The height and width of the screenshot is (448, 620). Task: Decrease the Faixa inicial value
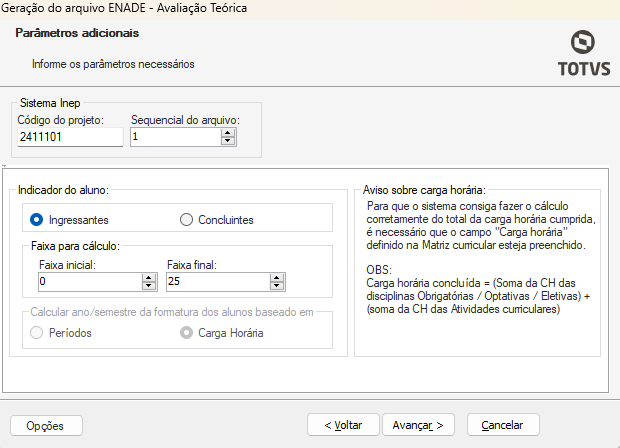(x=149, y=287)
